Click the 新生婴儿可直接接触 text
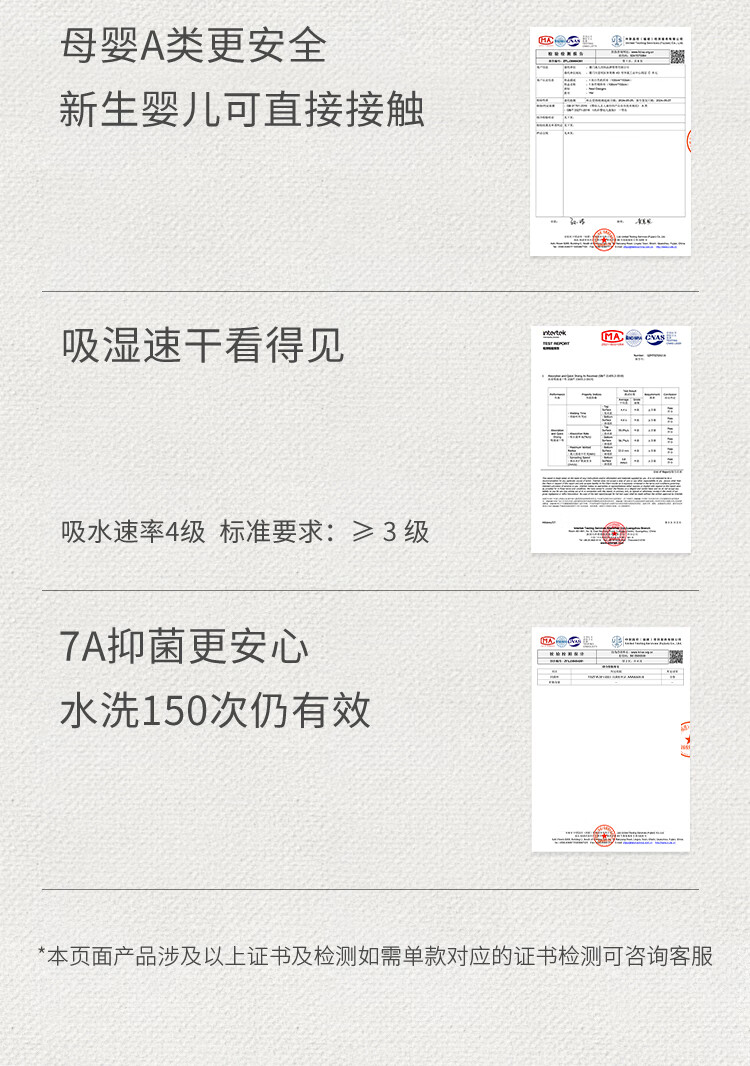Screen dimensions: 750x1066 click(241, 109)
